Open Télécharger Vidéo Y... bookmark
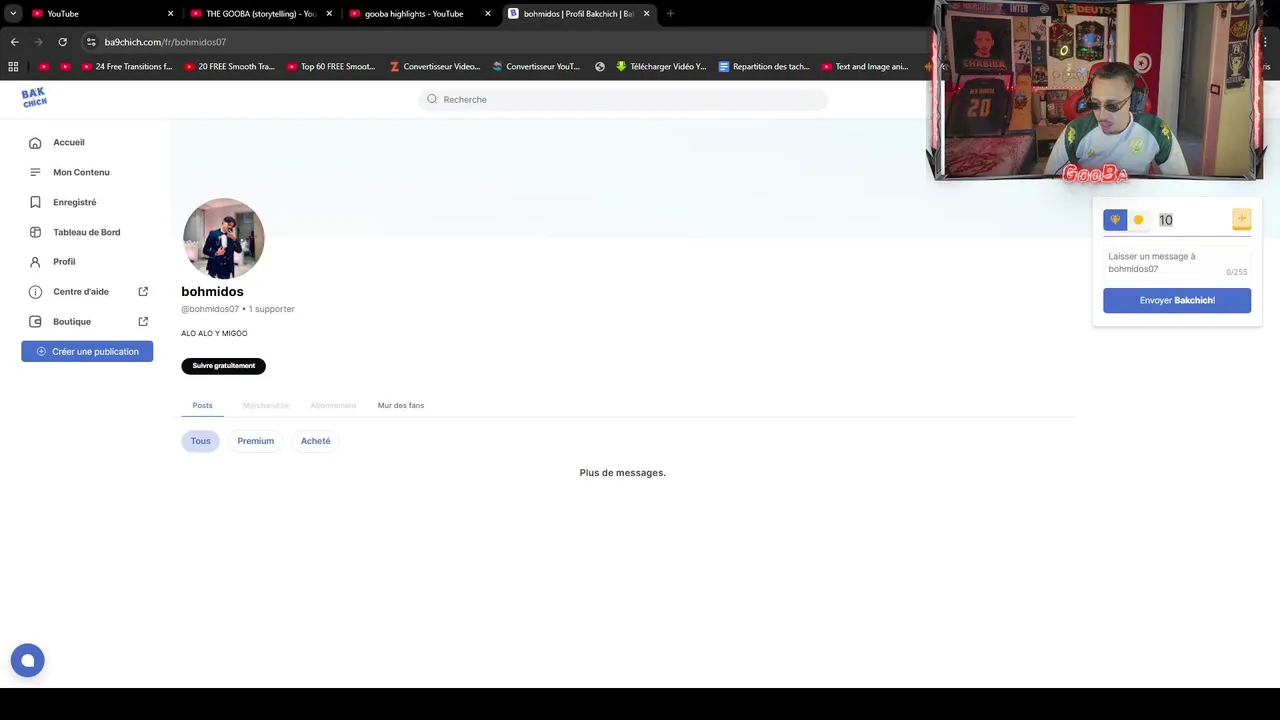The width and height of the screenshot is (1280, 720). click(661, 67)
